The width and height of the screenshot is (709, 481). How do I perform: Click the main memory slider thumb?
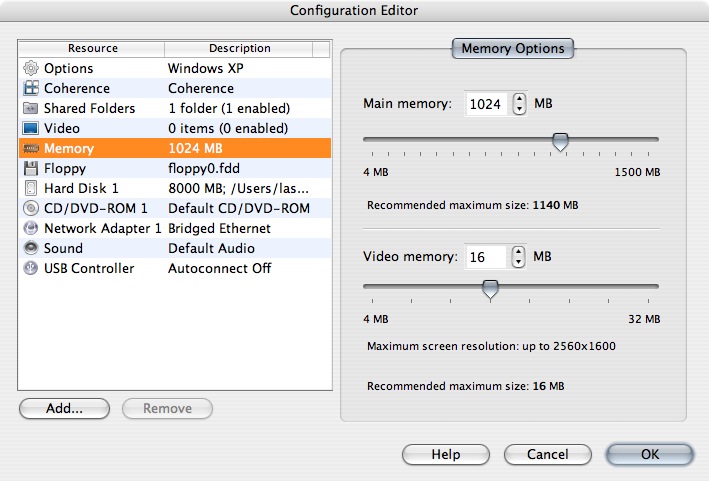(560, 142)
